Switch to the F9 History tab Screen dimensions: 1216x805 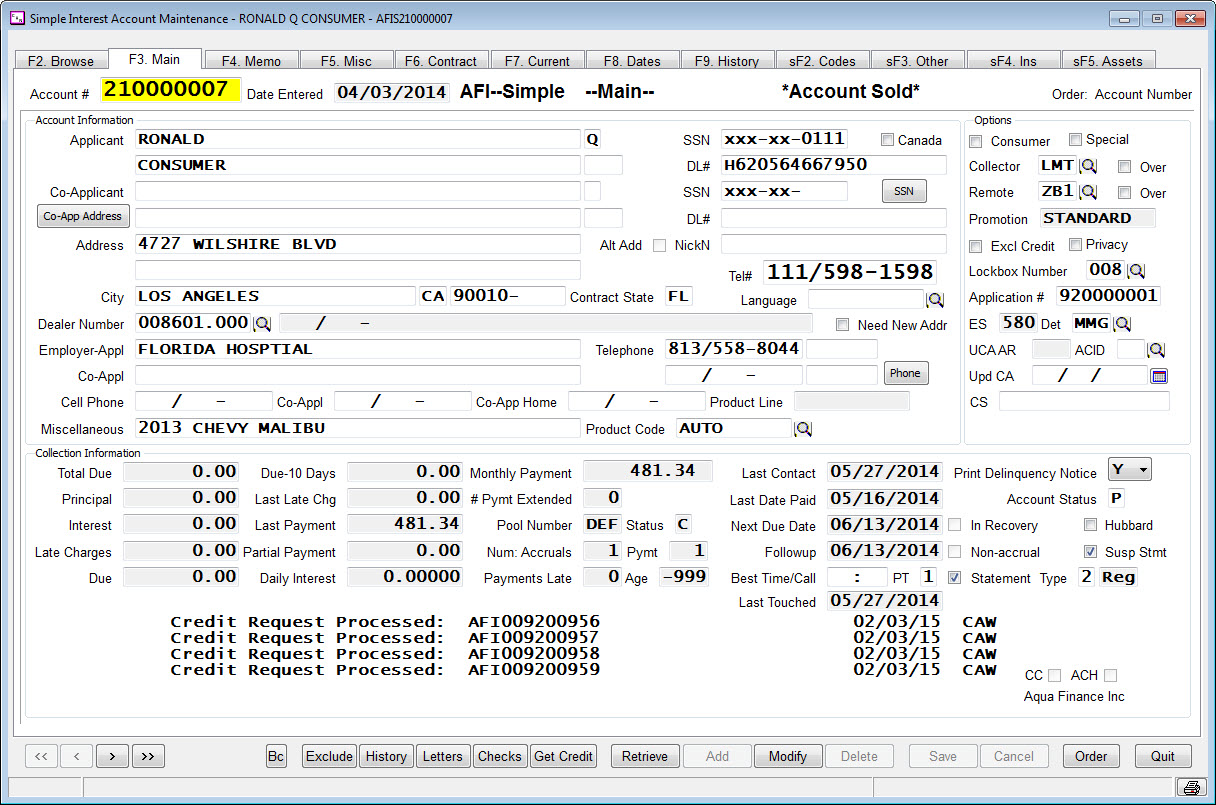coord(727,59)
